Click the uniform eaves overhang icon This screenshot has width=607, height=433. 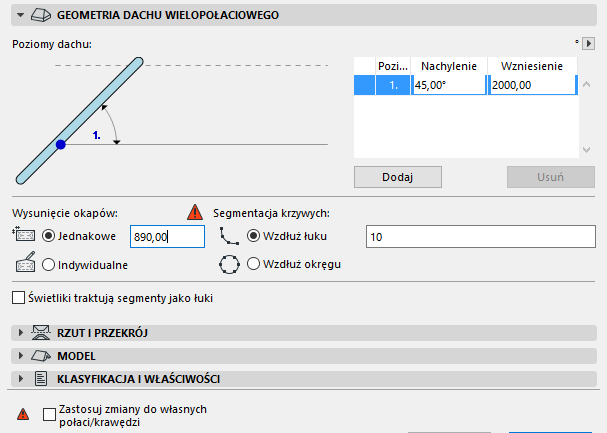coord(24,234)
